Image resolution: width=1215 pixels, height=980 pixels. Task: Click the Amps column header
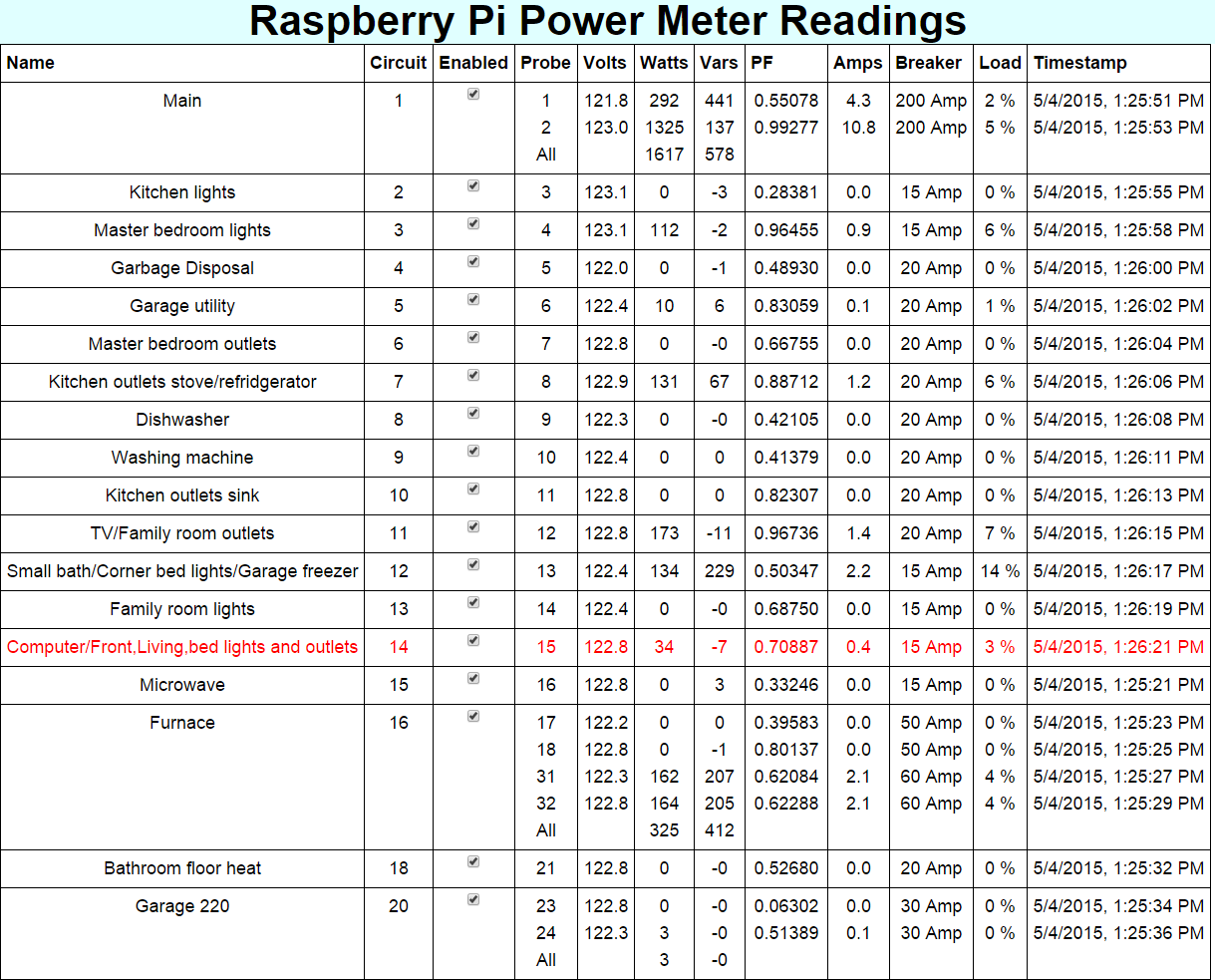pyautogui.click(x=858, y=63)
